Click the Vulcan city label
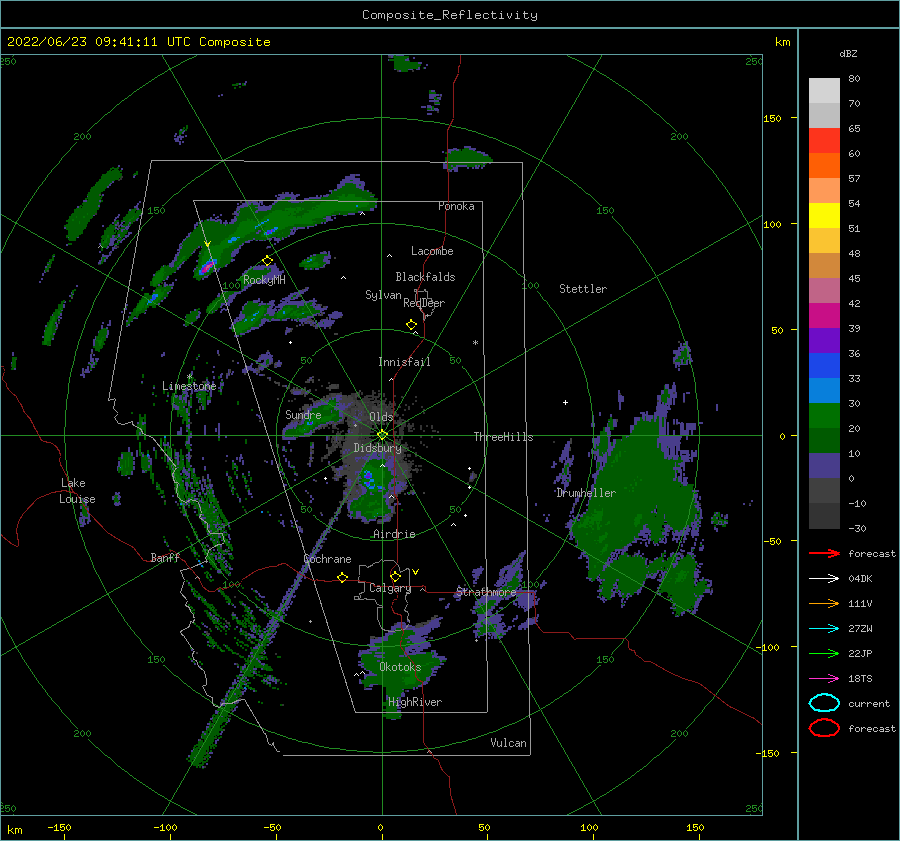Screen dimensions: 900x841 pos(508,743)
